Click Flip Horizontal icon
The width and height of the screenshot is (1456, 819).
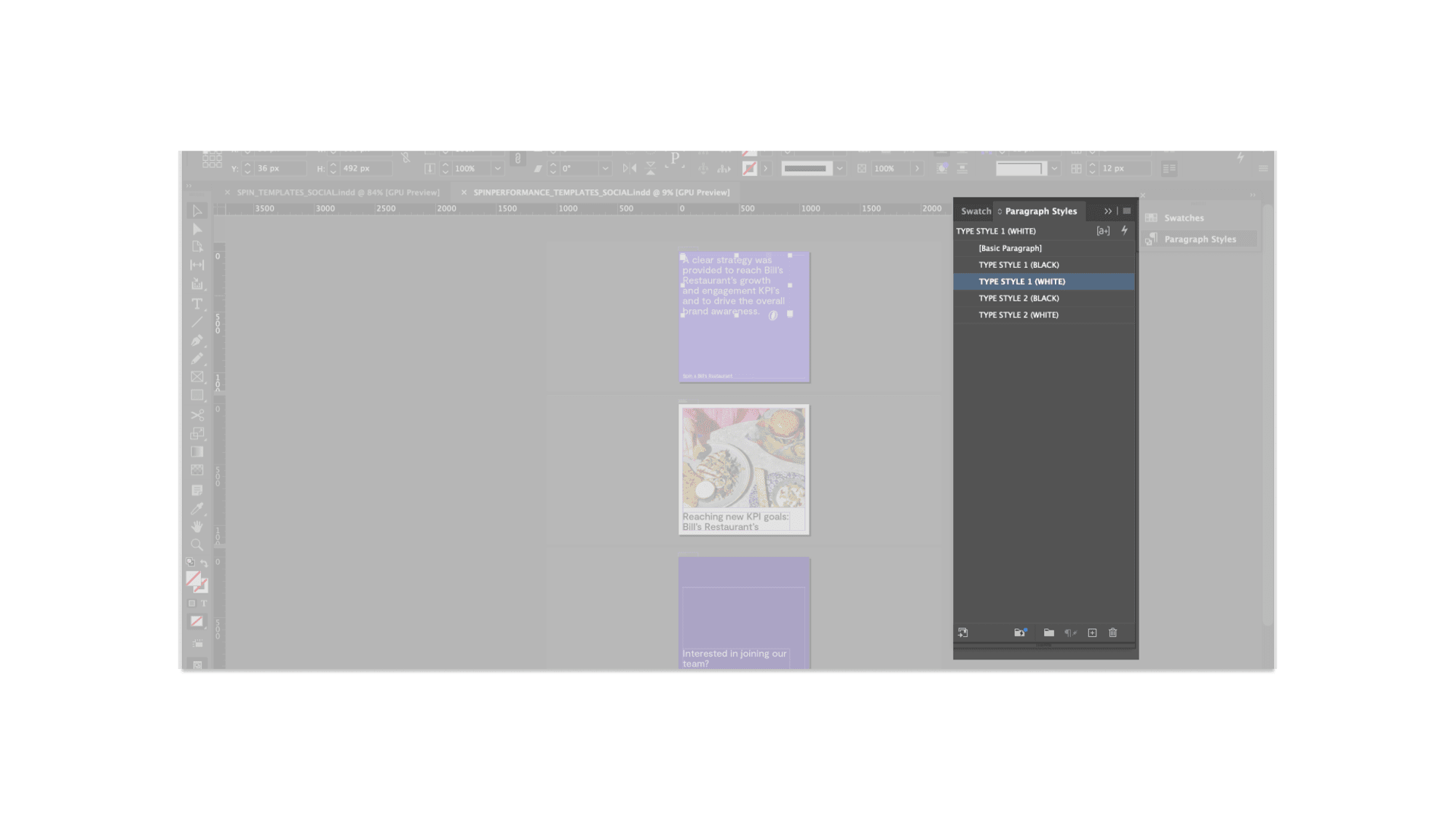coord(630,169)
